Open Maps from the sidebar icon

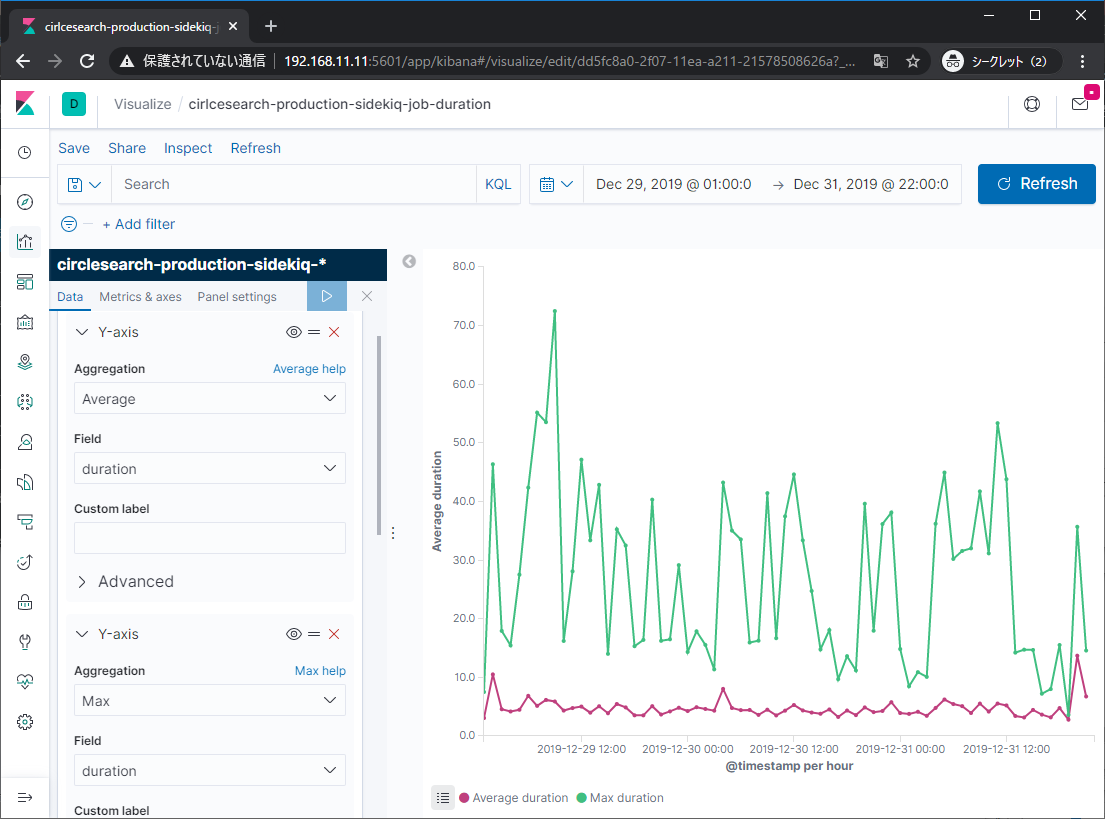(x=25, y=362)
